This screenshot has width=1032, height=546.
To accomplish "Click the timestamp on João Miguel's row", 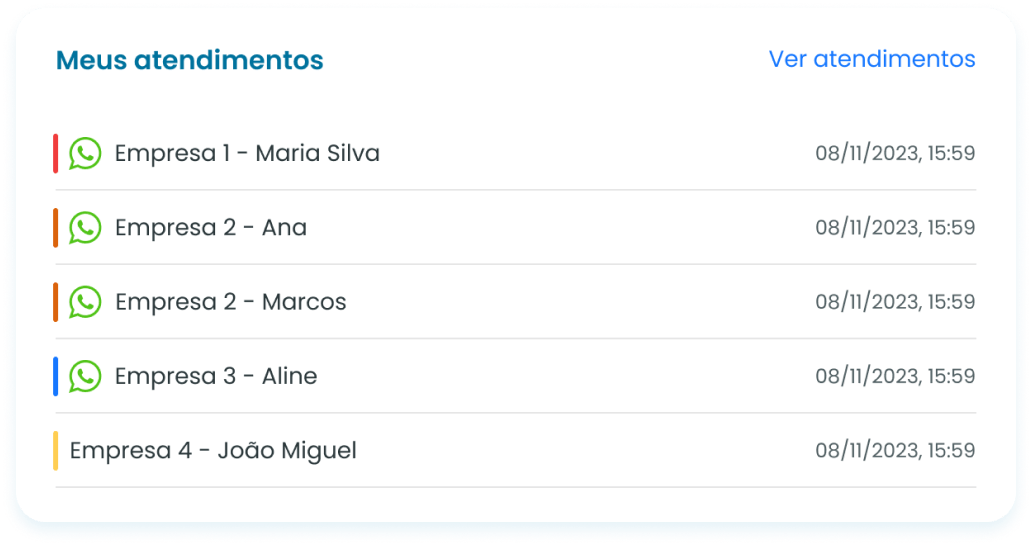I will tap(895, 451).
